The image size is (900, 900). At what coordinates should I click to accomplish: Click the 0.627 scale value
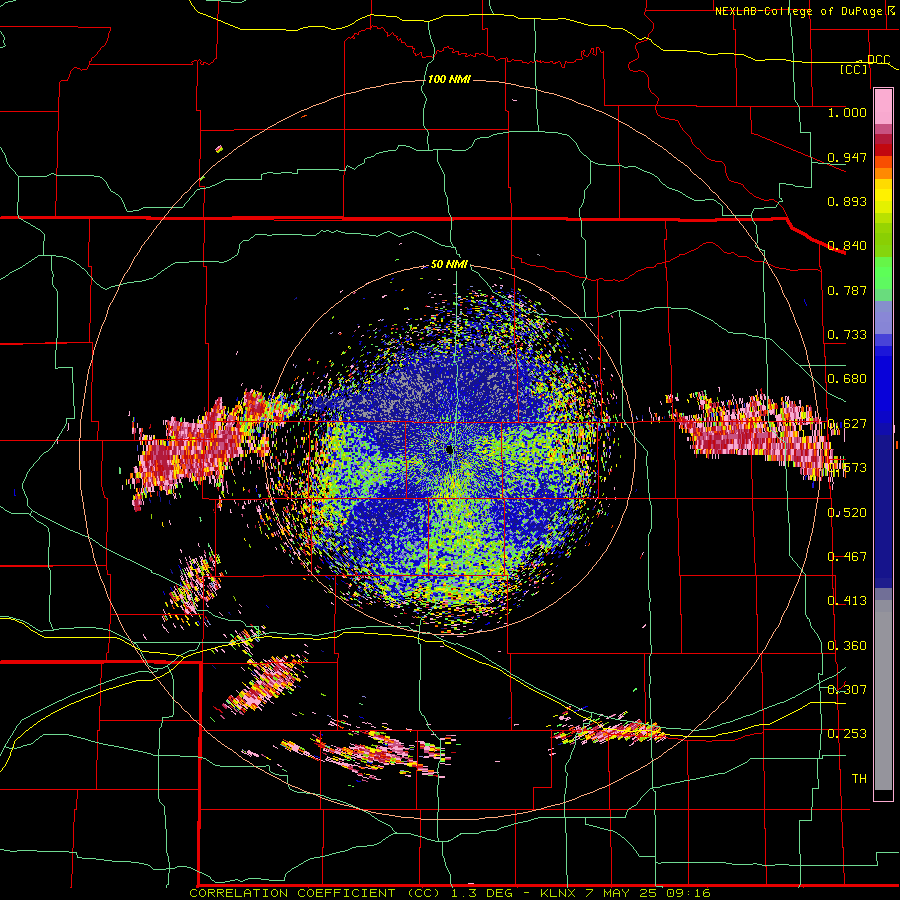(847, 424)
